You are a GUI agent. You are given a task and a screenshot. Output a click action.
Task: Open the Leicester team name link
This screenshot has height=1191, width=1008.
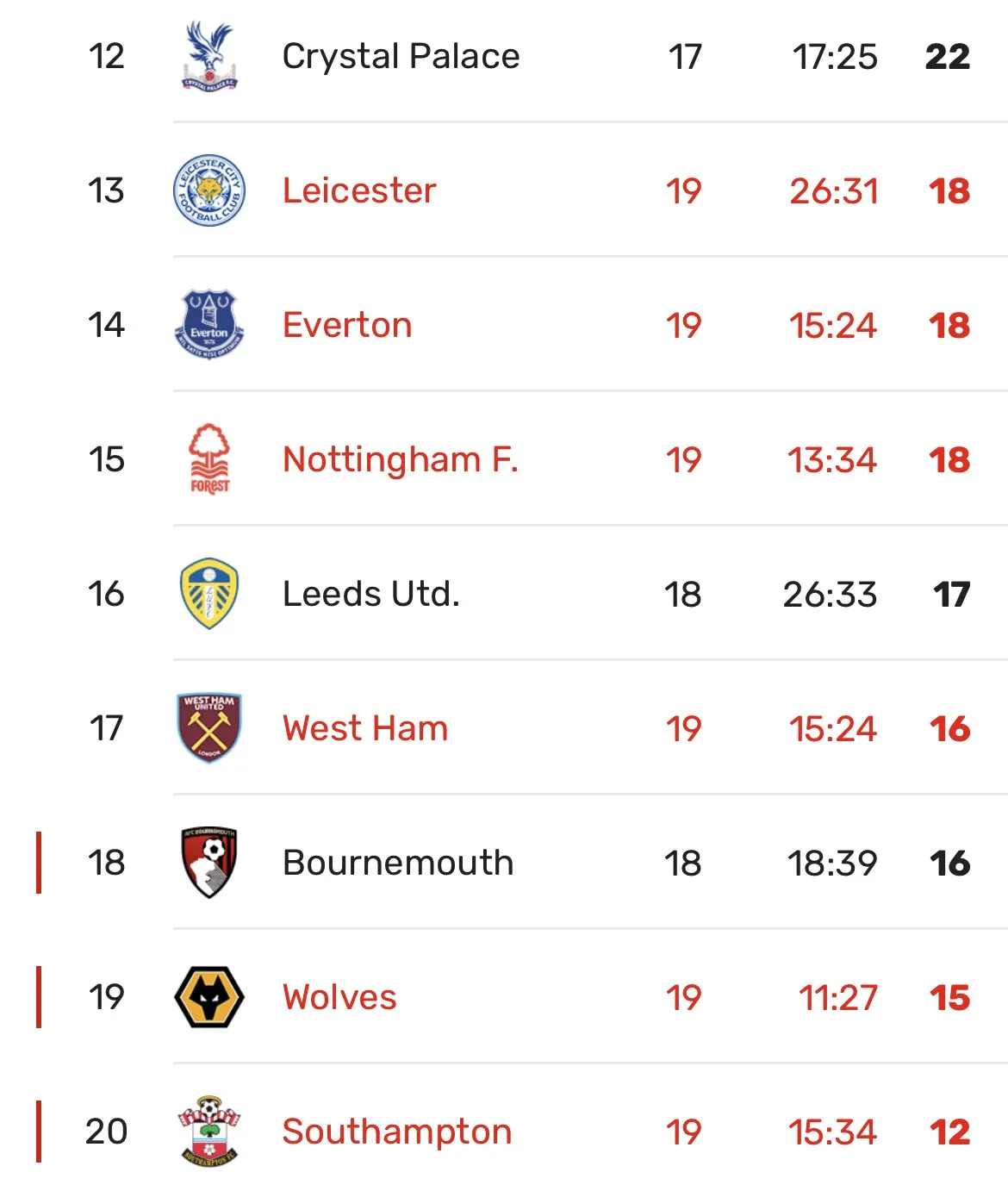click(x=359, y=190)
